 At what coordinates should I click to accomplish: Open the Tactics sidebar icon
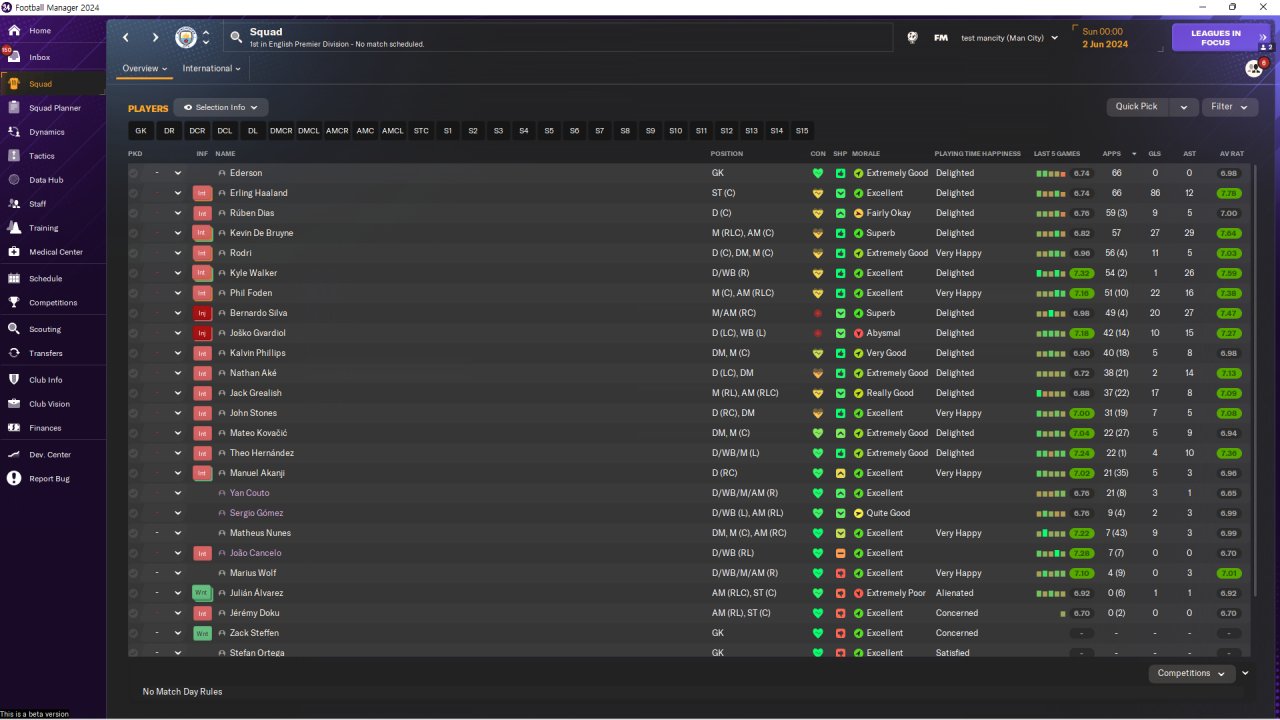(x=14, y=156)
